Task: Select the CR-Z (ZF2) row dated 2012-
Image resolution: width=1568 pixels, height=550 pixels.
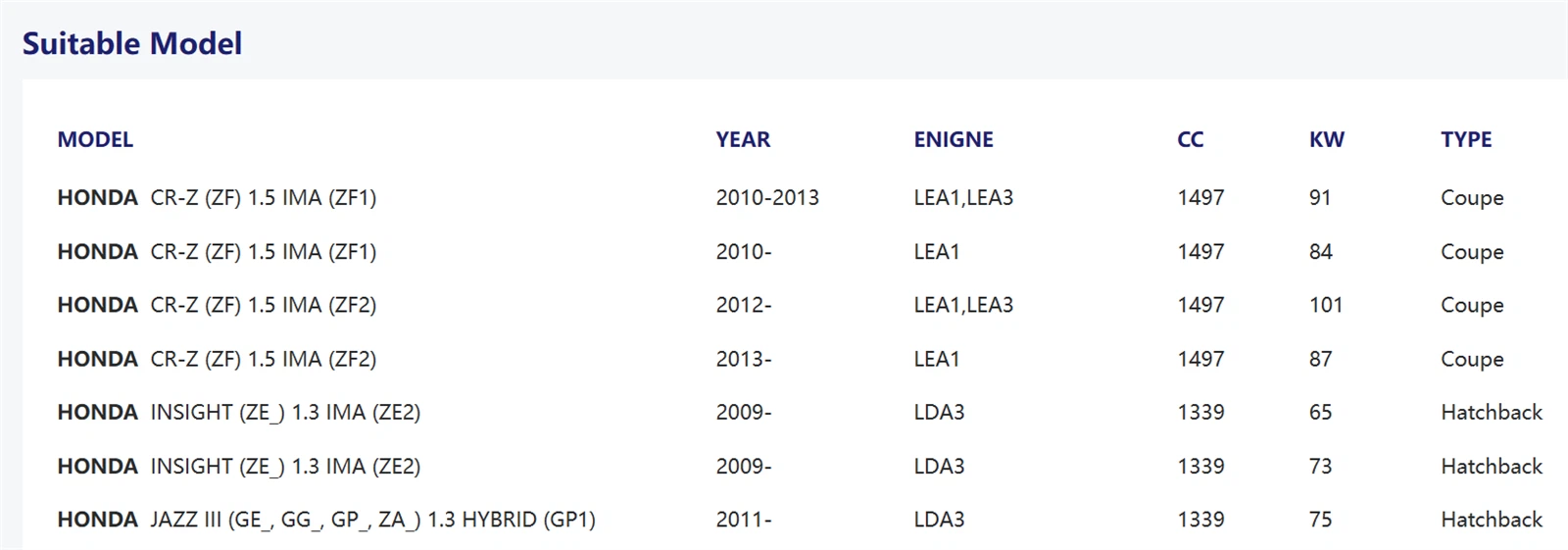Action: pos(794,305)
